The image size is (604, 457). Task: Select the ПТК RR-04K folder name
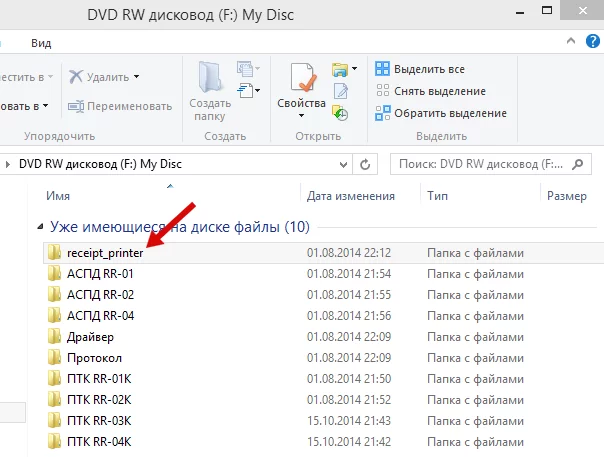point(99,442)
